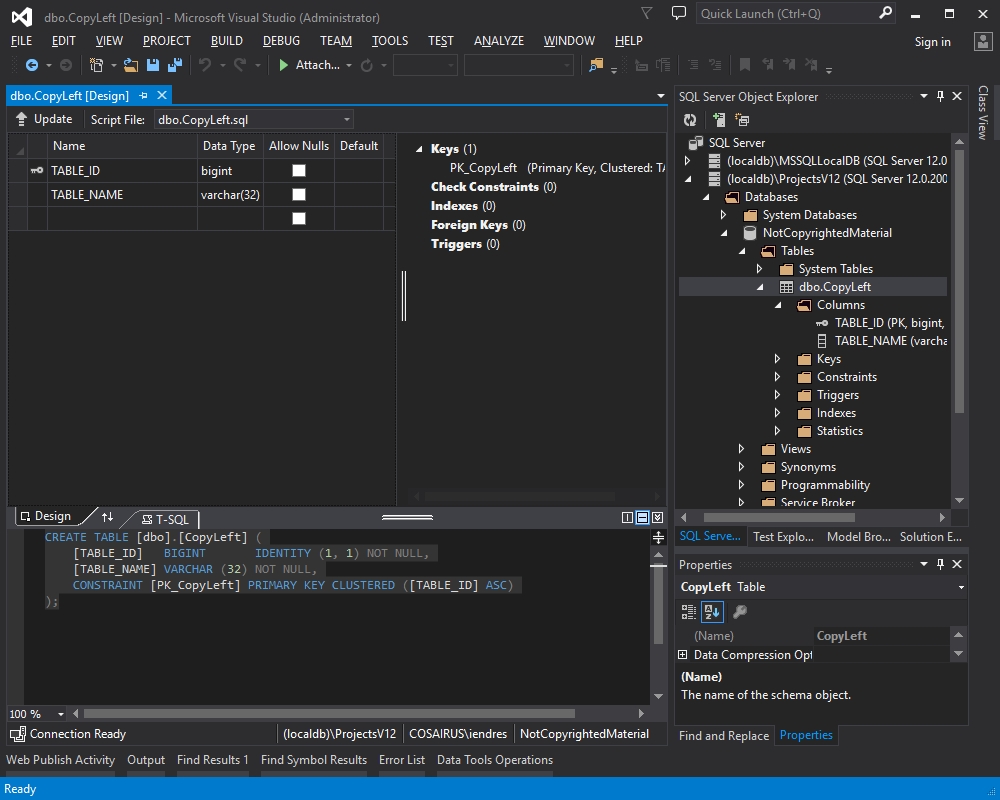
Task: Click the swap panes arrows icon
Action: pyautogui.click(x=108, y=517)
